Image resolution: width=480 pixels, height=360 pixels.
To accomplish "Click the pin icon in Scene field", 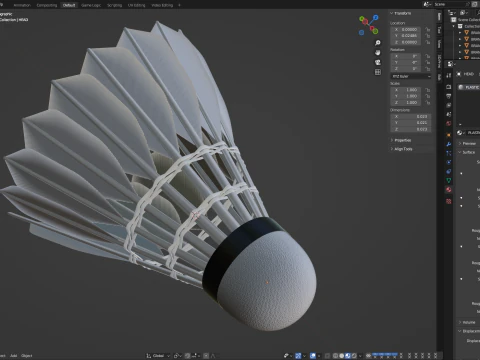I will pos(467,4).
